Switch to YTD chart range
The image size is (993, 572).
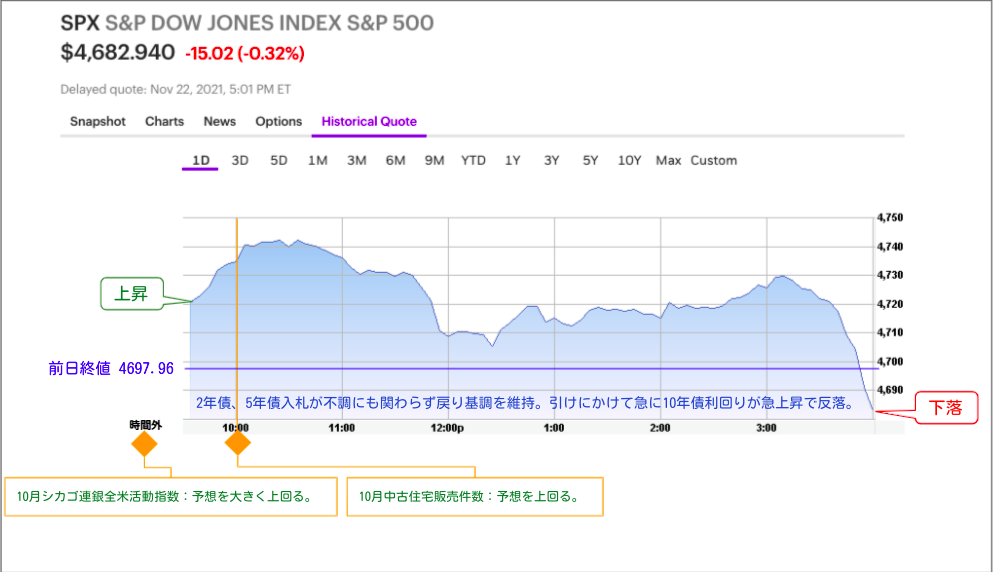pos(473,160)
